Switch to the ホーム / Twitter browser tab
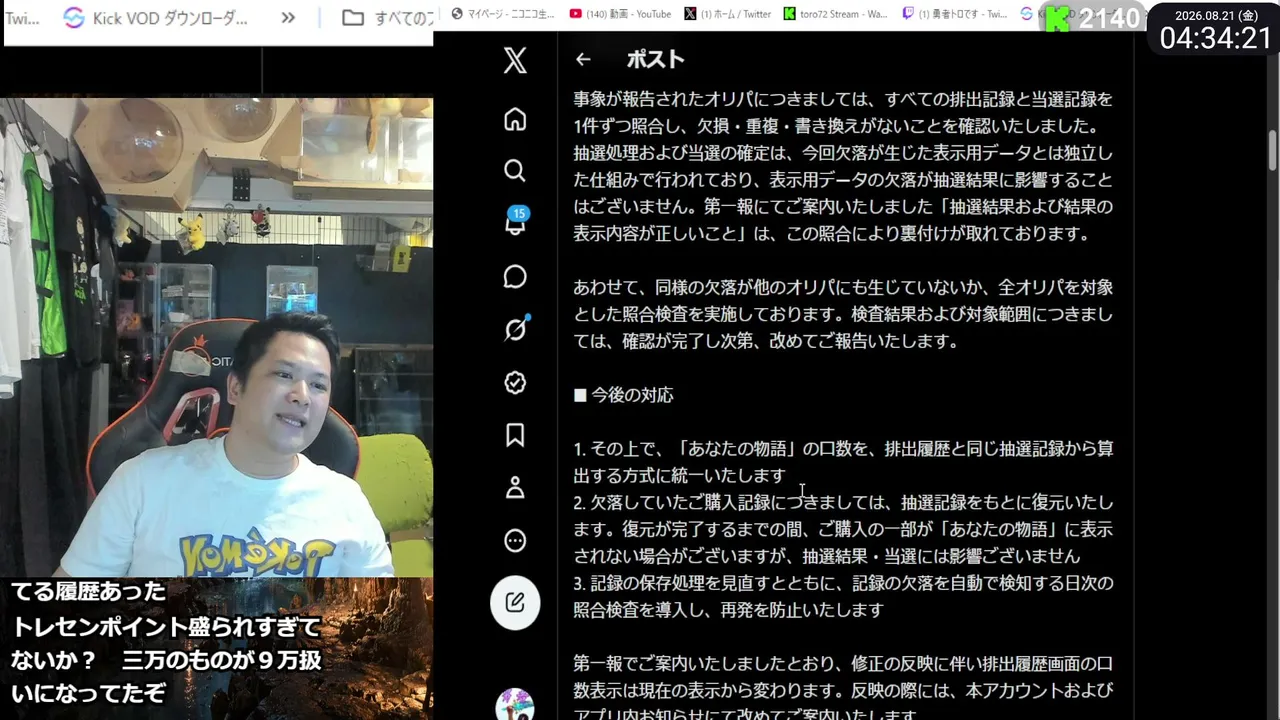Screen dimensions: 1280x720 pyautogui.click(x=728, y=14)
